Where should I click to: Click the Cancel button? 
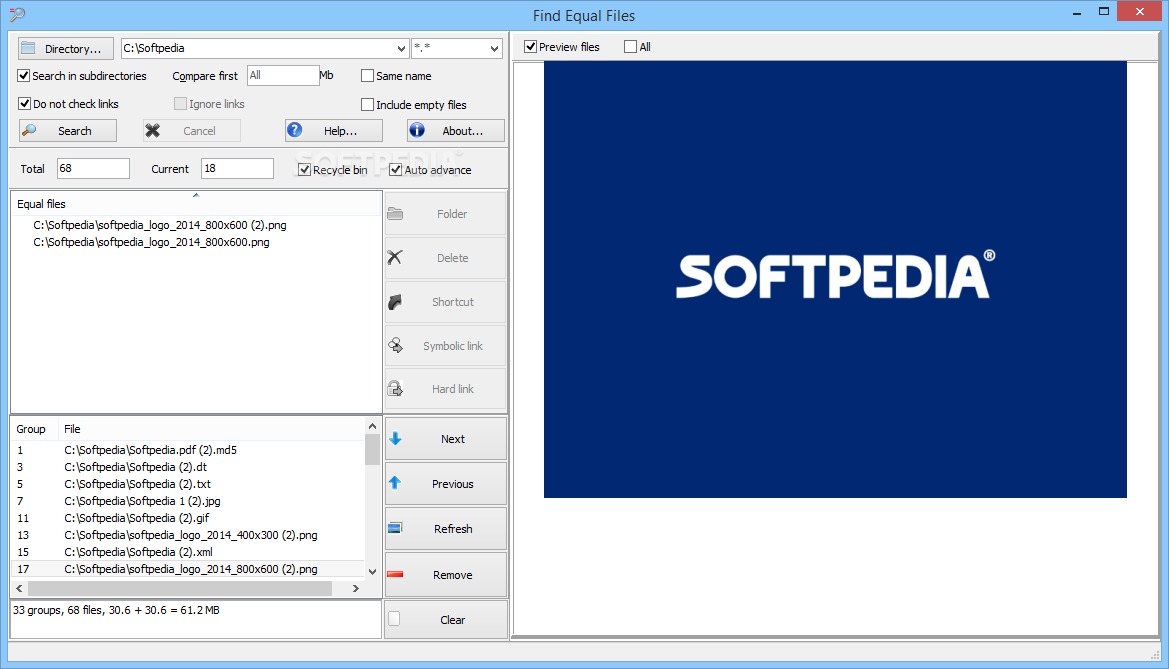tap(192, 131)
